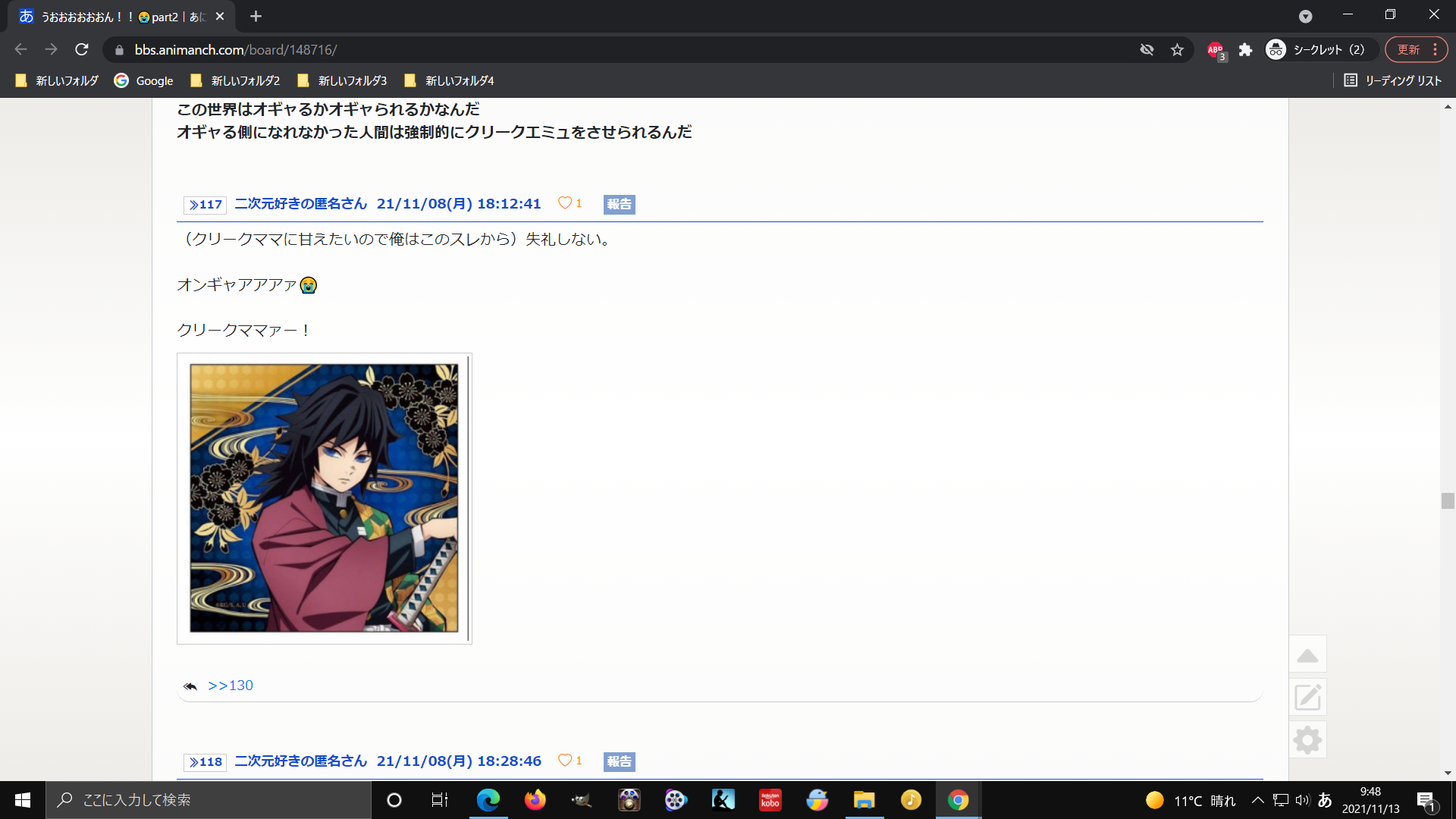Open the extensions puzzle icon
Screen dimensions: 1456x819
tap(1245, 49)
